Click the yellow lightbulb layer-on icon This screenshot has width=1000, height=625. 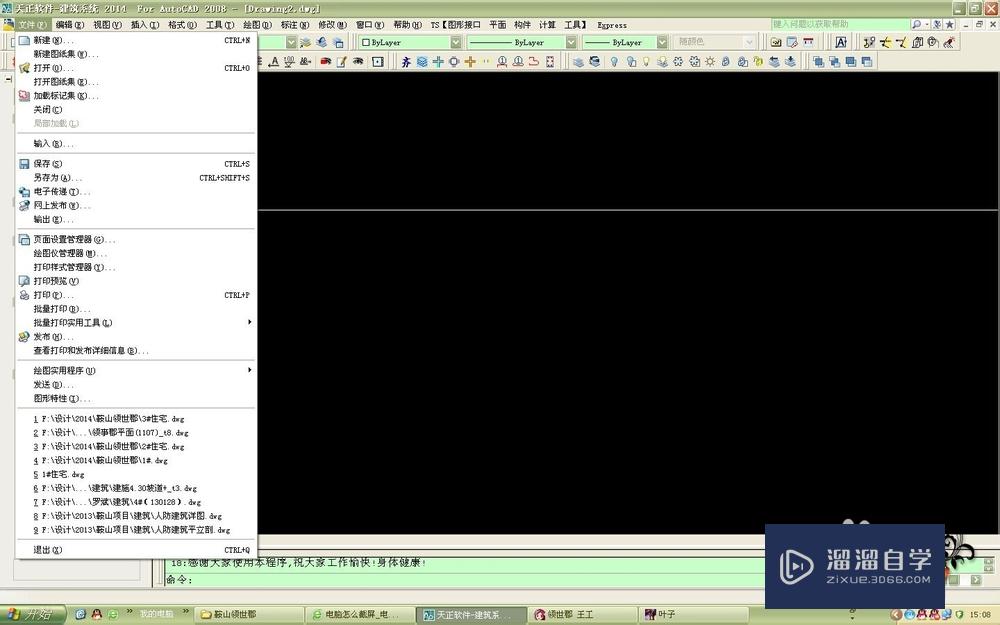(646, 62)
